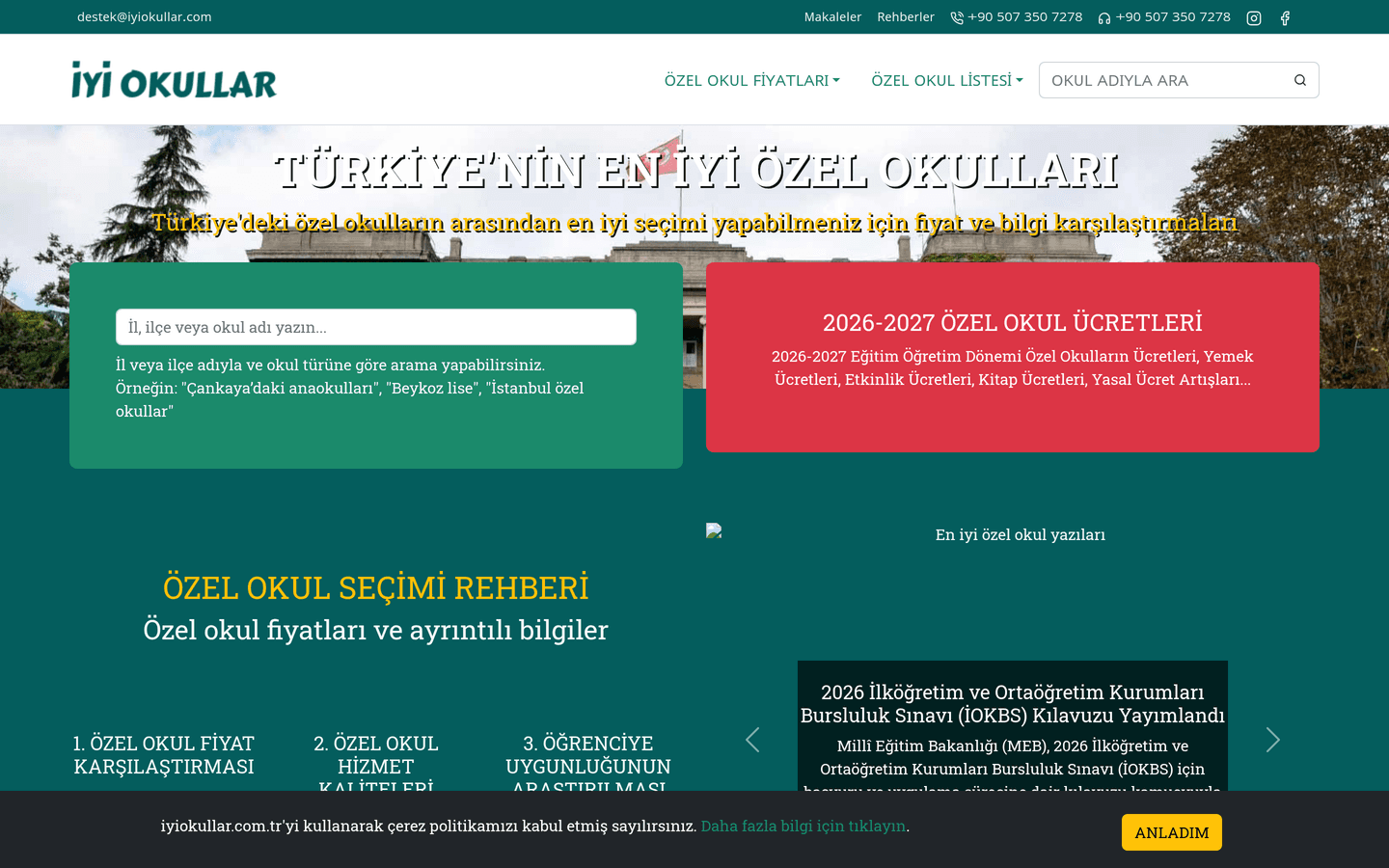The image size is (1389, 868).
Task: Click the phone handset icon number
Action: (1017, 17)
